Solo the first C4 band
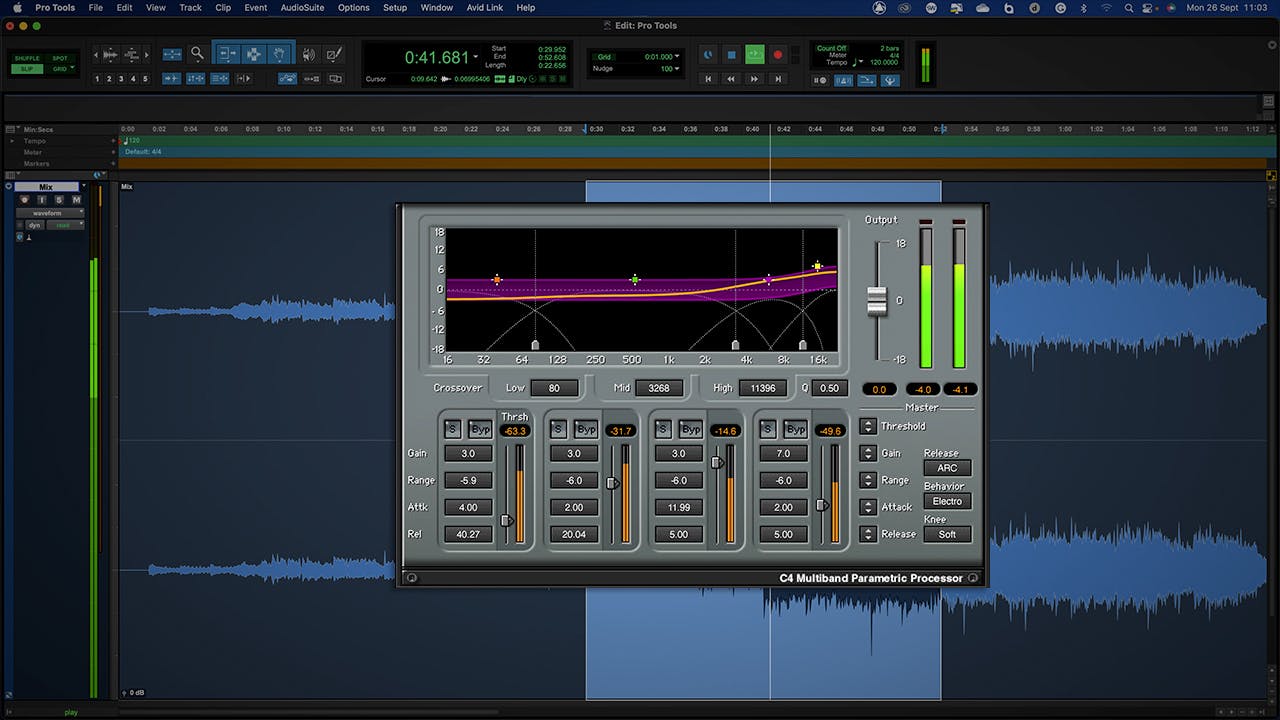1280x720 pixels. point(453,430)
